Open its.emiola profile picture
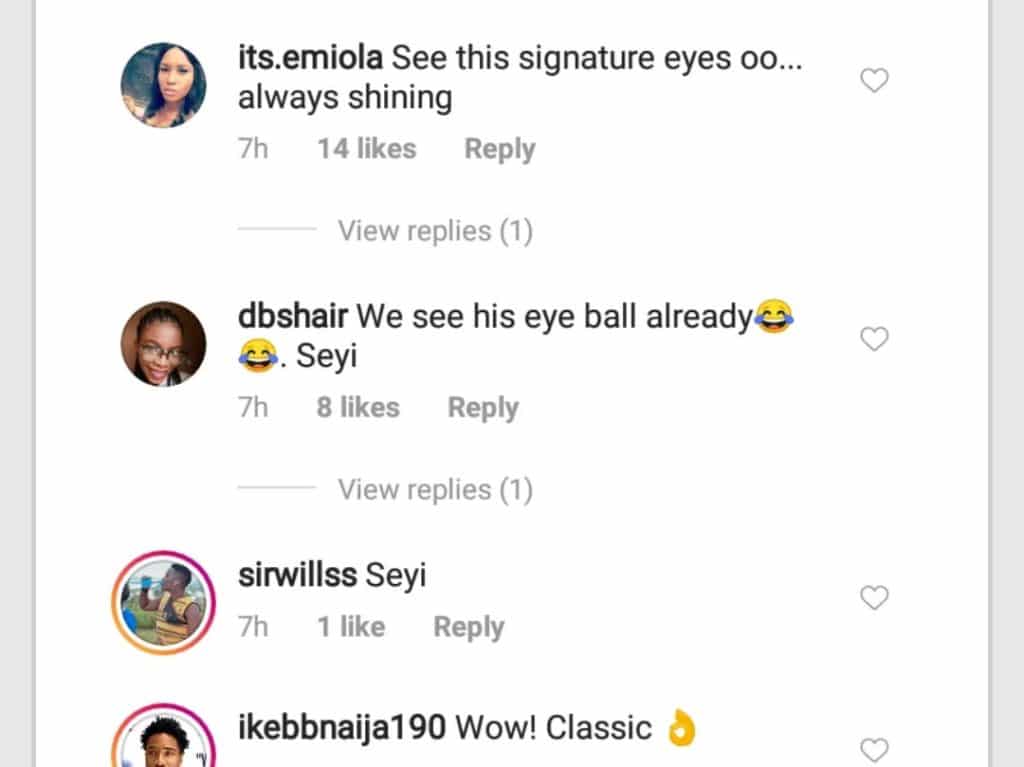Screen dimensions: 1024x767 coord(163,85)
